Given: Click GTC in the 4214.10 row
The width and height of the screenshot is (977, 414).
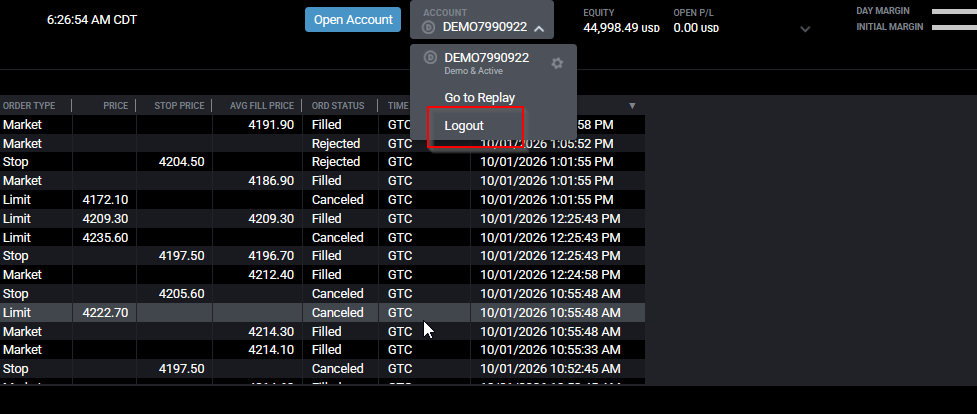Looking at the screenshot, I should click(x=400, y=349).
